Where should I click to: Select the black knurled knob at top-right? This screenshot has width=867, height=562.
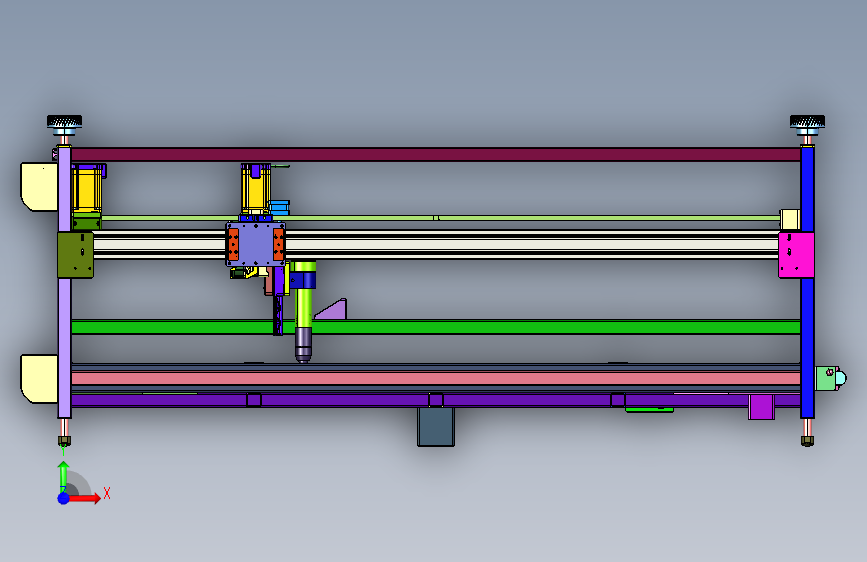pos(807,121)
